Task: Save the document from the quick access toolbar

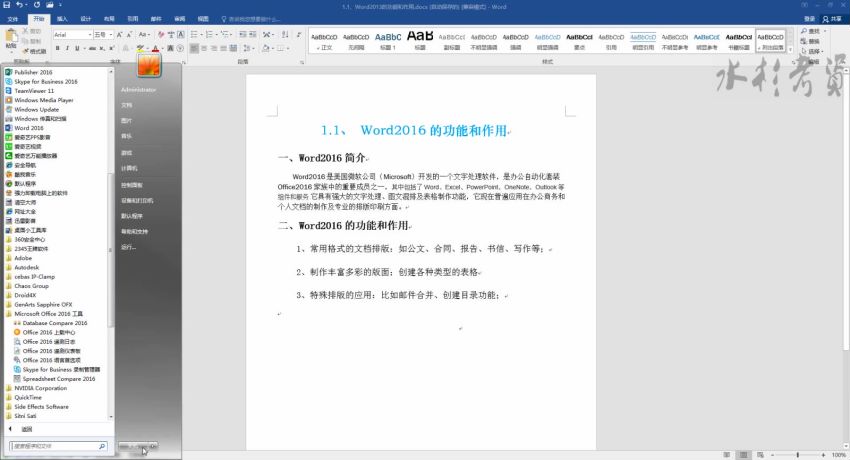Action: (7, 5)
